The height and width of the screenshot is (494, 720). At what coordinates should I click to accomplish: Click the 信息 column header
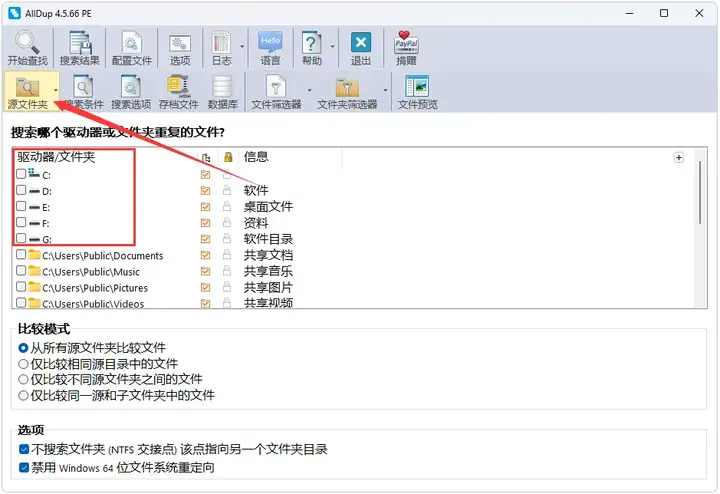256,157
